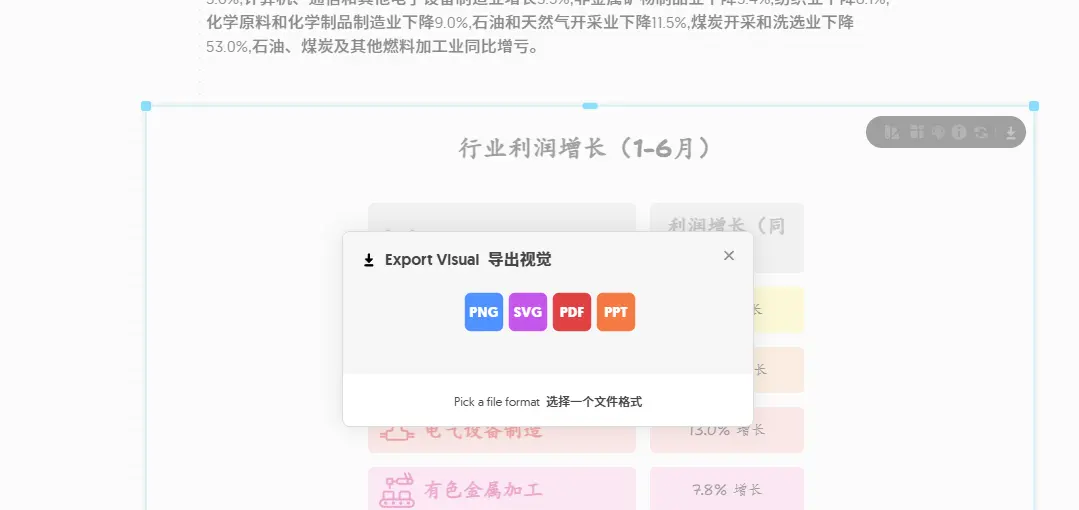Click the factory icon beside 有色金属加工

[x=396, y=489]
